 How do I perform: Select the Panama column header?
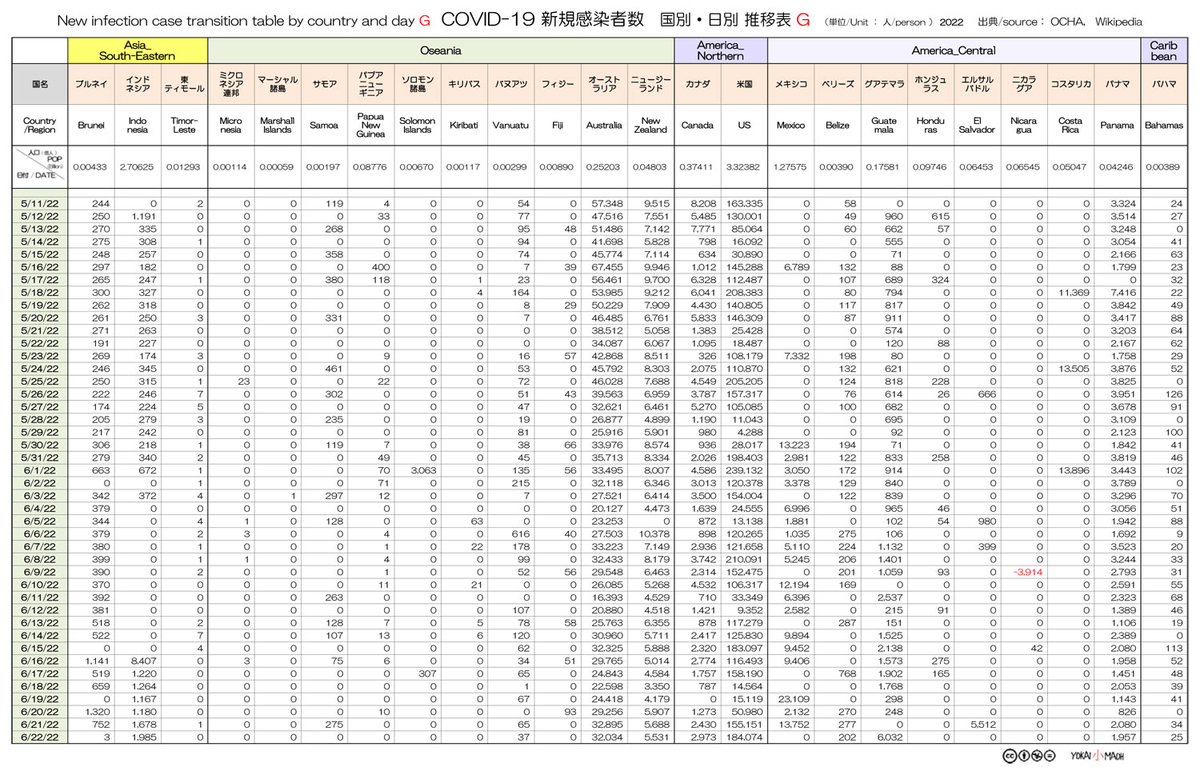pyautogui.click(x=1116, y=126)
